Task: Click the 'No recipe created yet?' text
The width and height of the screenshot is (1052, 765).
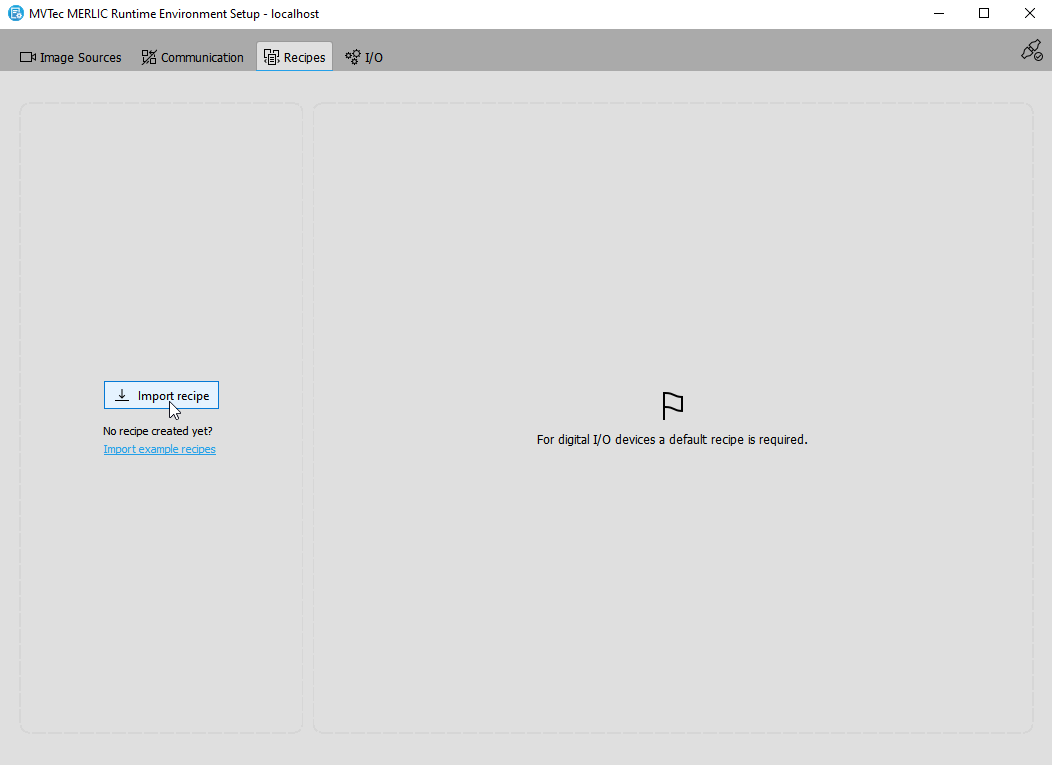Action: pos(158,431)
